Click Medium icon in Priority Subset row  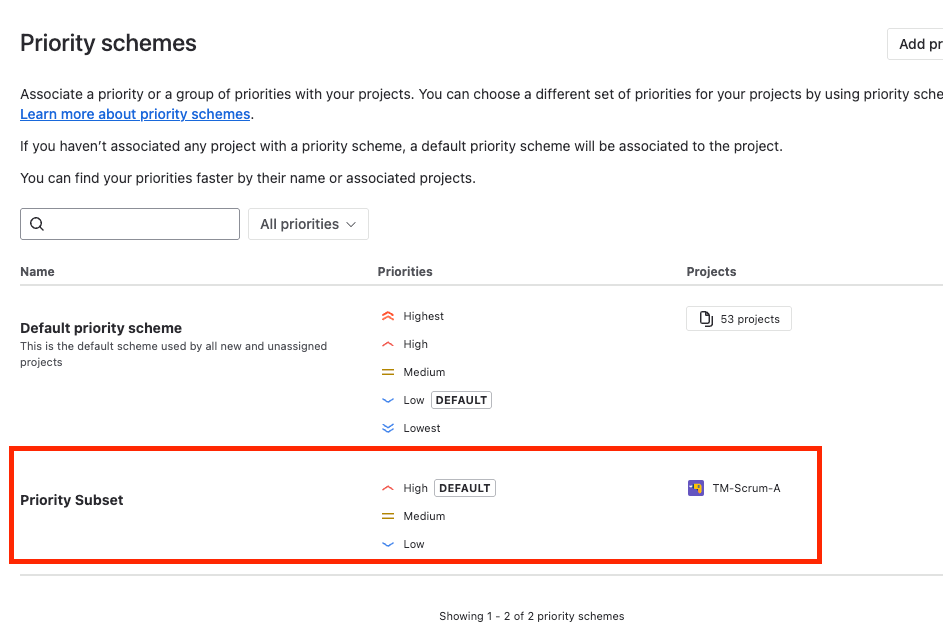[x=388, y=516]
